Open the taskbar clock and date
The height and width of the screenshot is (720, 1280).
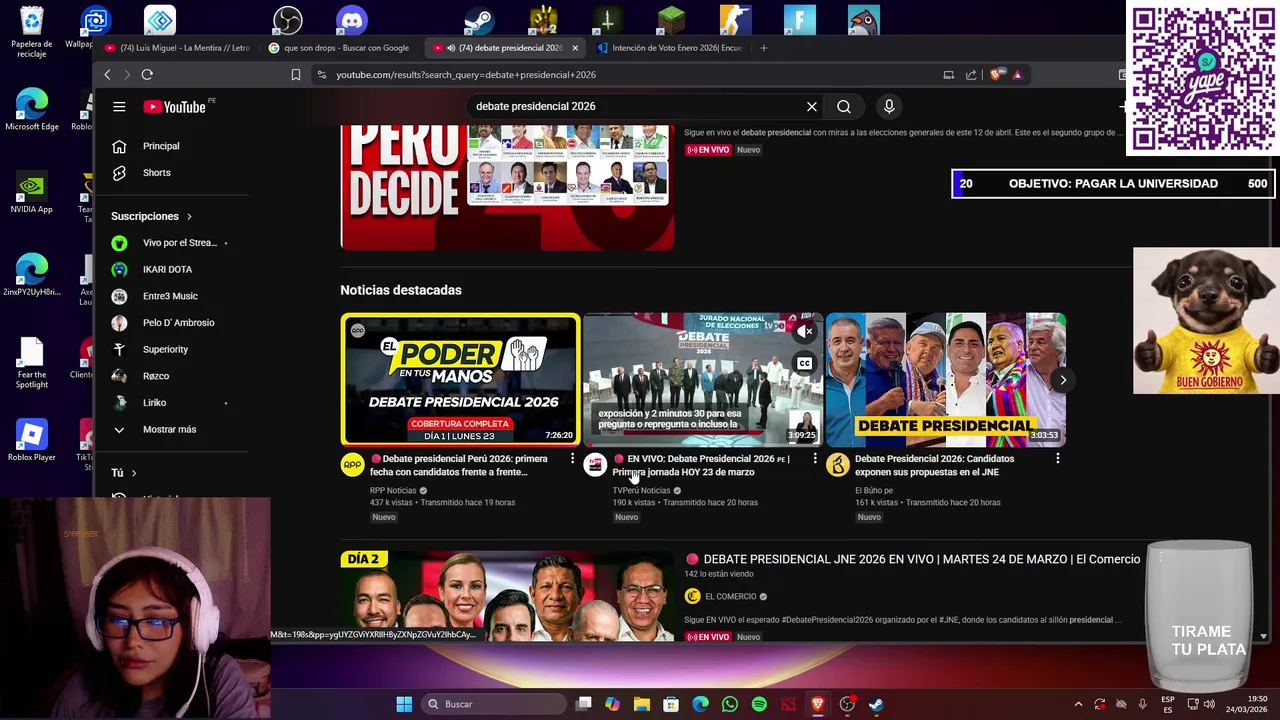(1246, 704)
